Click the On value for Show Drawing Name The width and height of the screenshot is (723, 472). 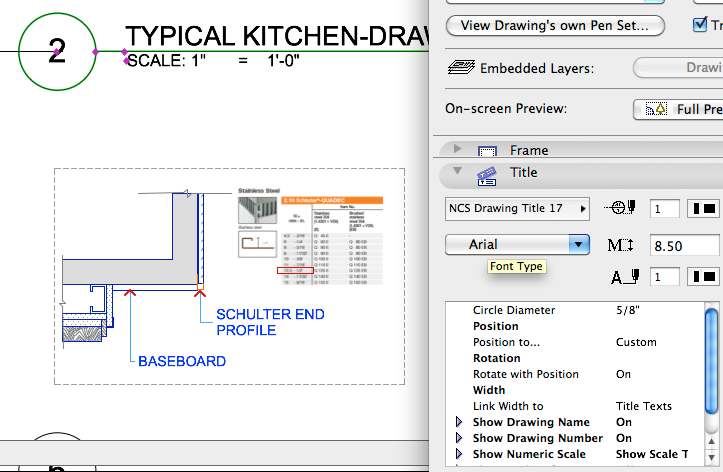click(623, 422)
